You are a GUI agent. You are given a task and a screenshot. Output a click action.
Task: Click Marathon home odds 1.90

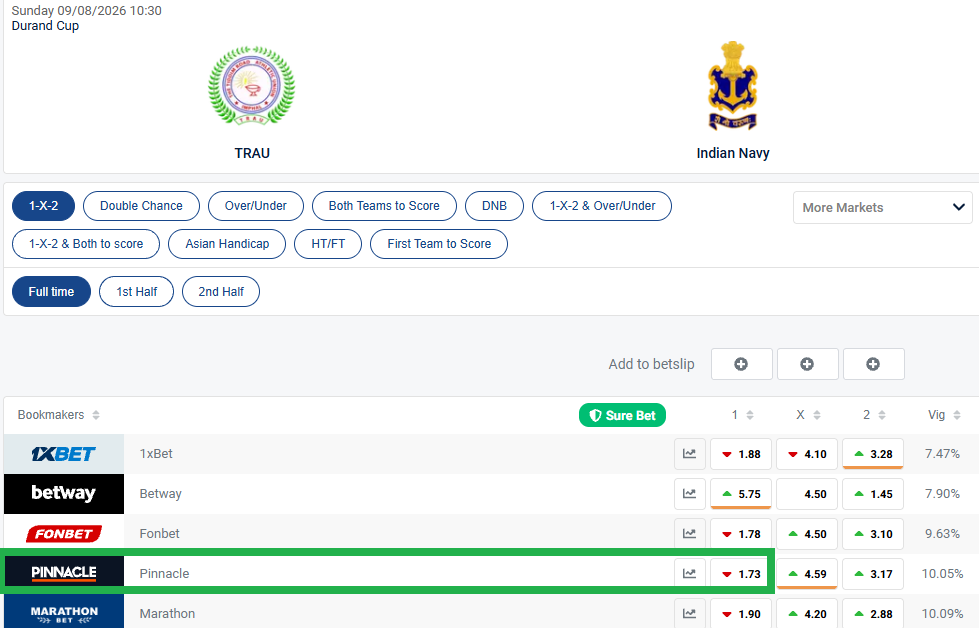click(741, 614)
